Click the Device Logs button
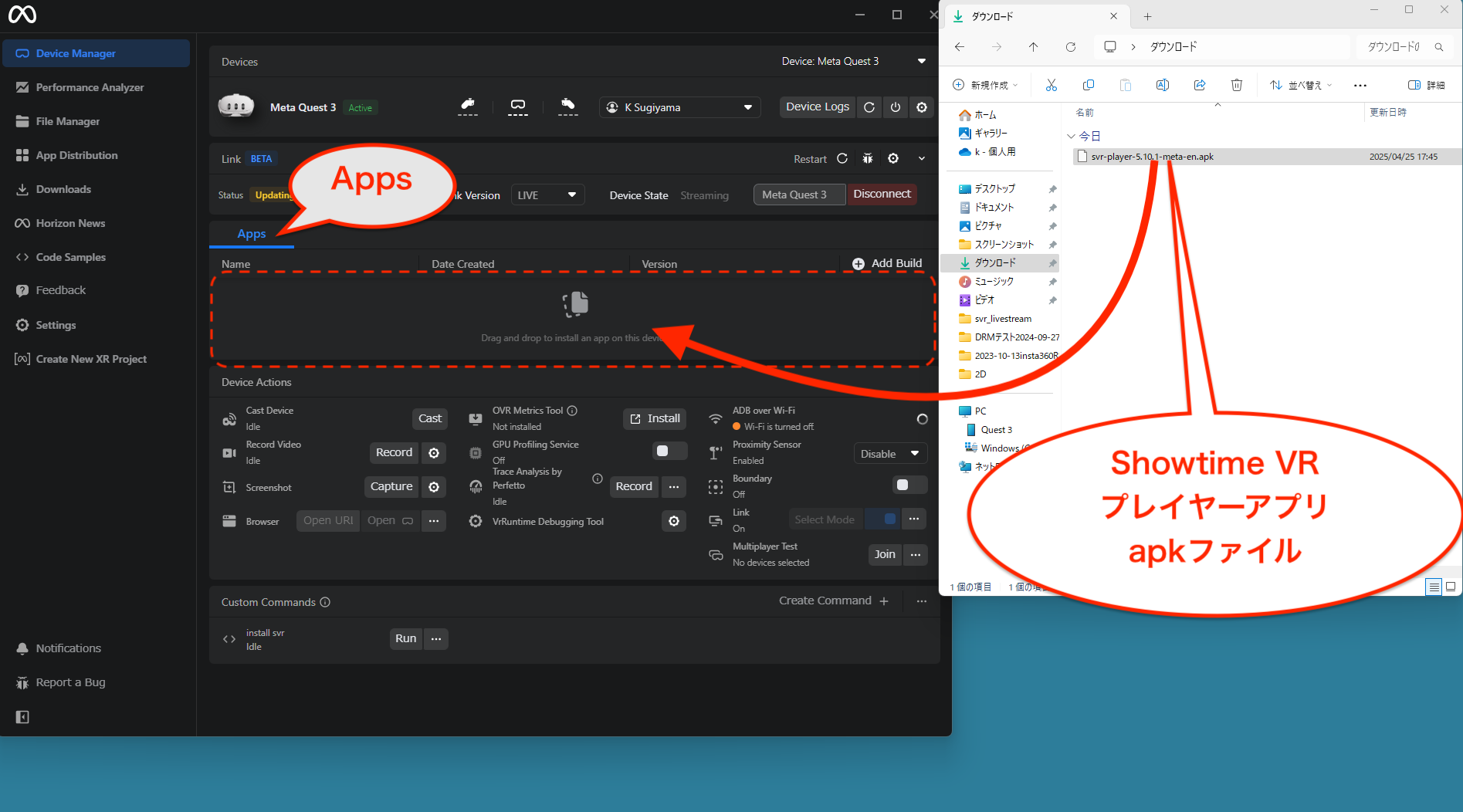This screenshot has height=812, width=1463. (817, 107)
